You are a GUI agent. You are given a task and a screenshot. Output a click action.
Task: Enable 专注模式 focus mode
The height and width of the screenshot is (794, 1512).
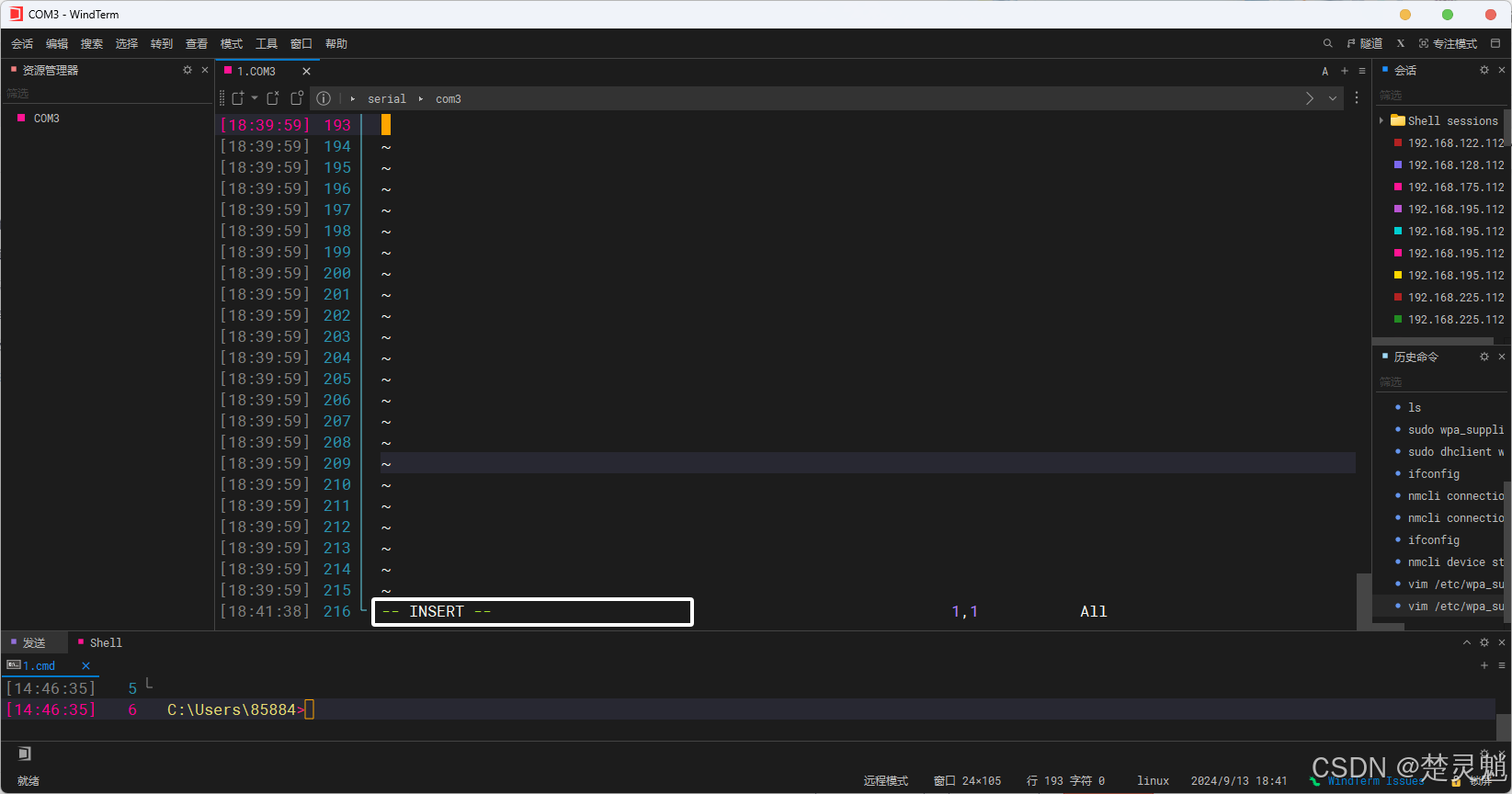pyautogui.click(x=1448, y=43)
